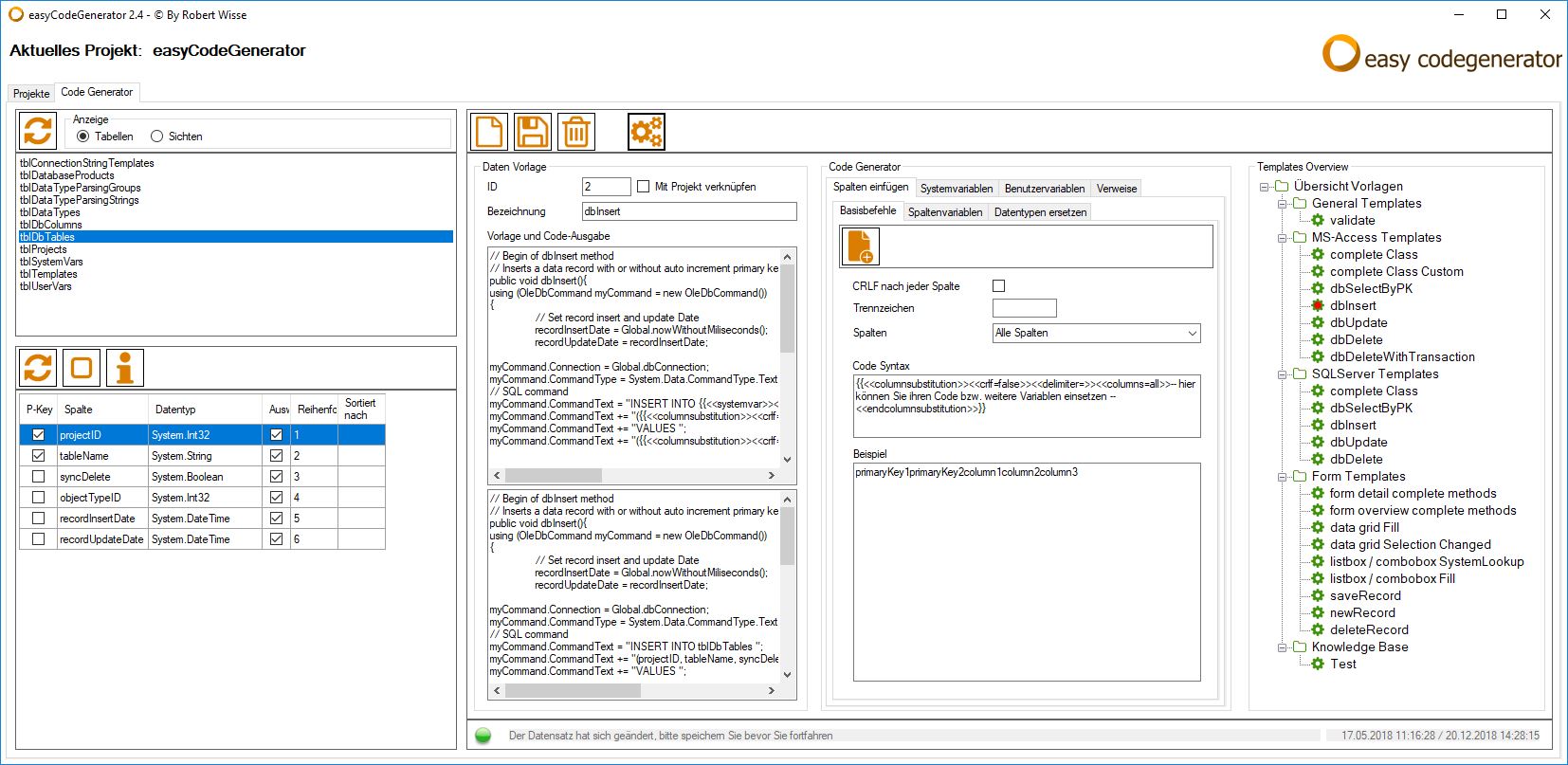Click the refresh tables icon beside Anzeige
This screenshot has height=765, width=1568.
pyautogui.click(x=38, y=131)
